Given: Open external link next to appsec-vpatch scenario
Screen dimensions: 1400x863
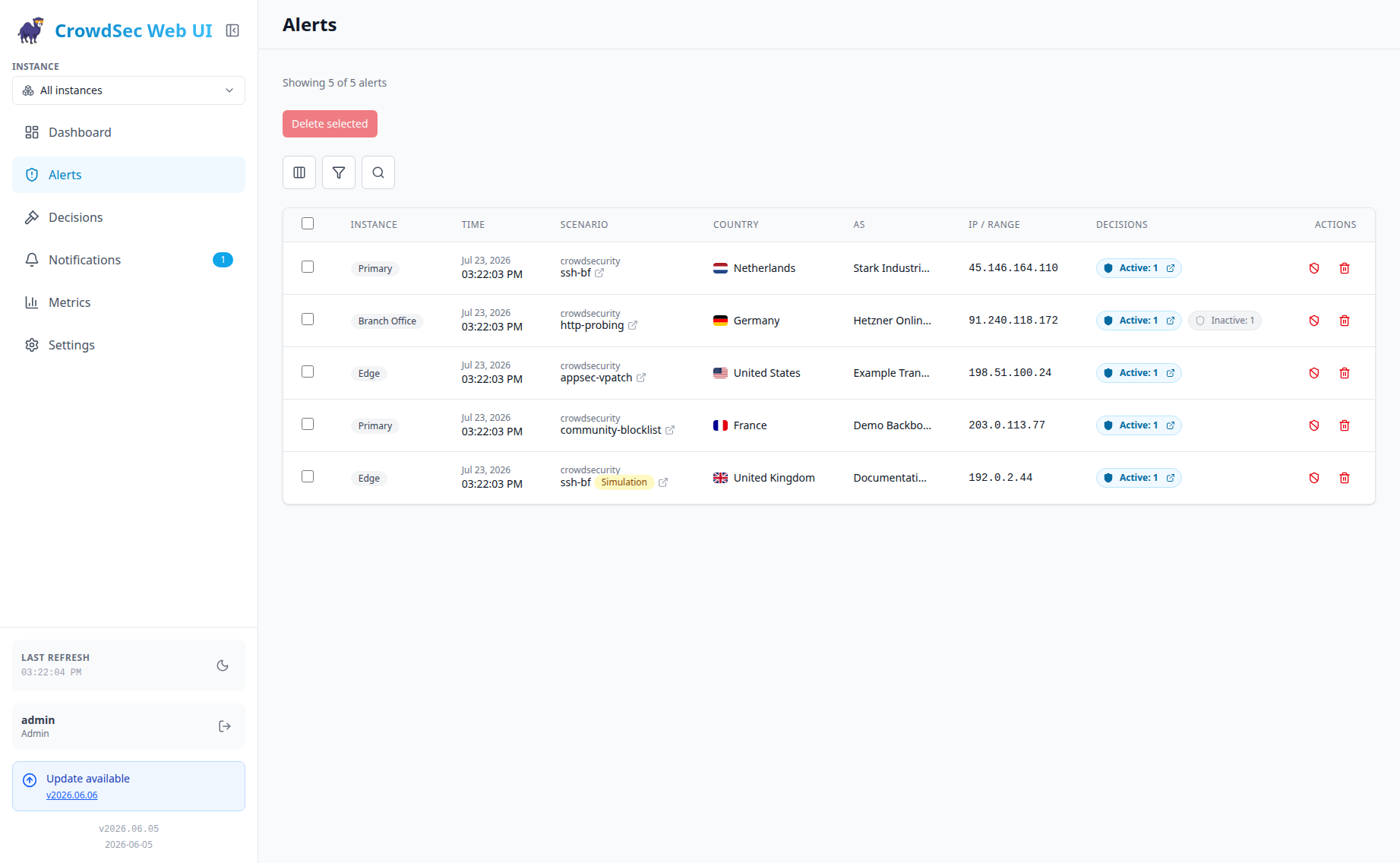Looking at the screenshot, I should click(x=641, y=378).
